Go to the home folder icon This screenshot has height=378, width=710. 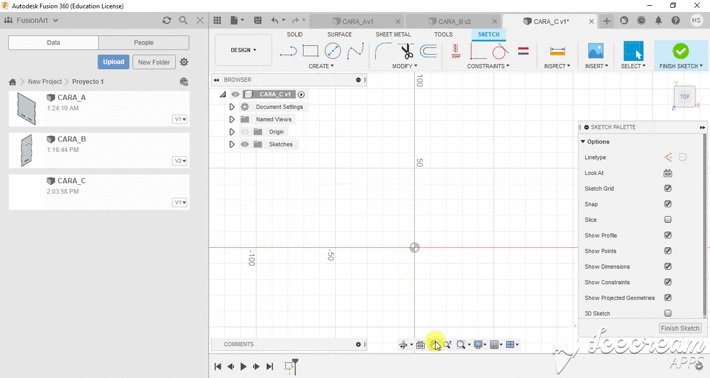pos(13,82)
